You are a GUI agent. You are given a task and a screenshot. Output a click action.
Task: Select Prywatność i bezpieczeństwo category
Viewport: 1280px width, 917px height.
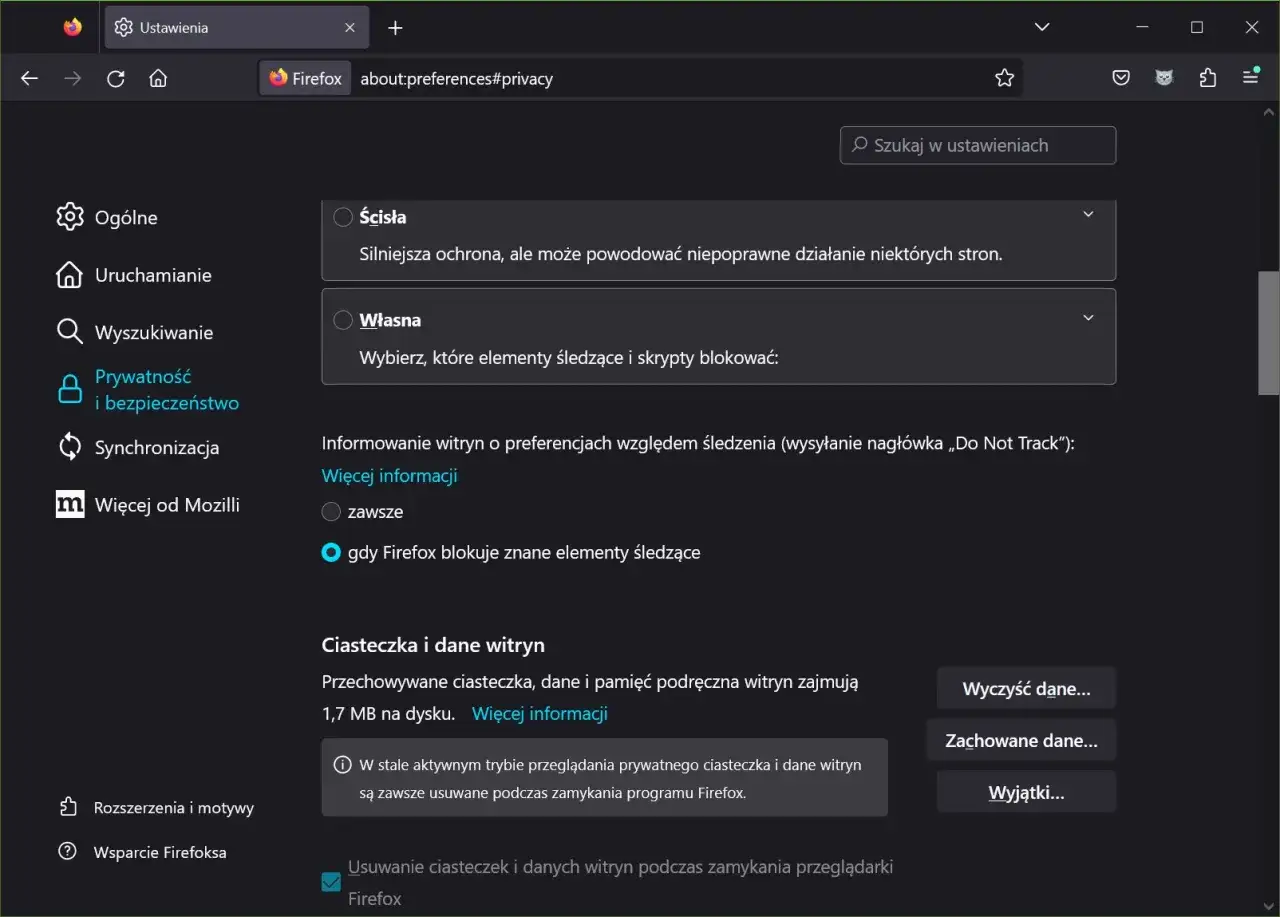coord(147,390)
